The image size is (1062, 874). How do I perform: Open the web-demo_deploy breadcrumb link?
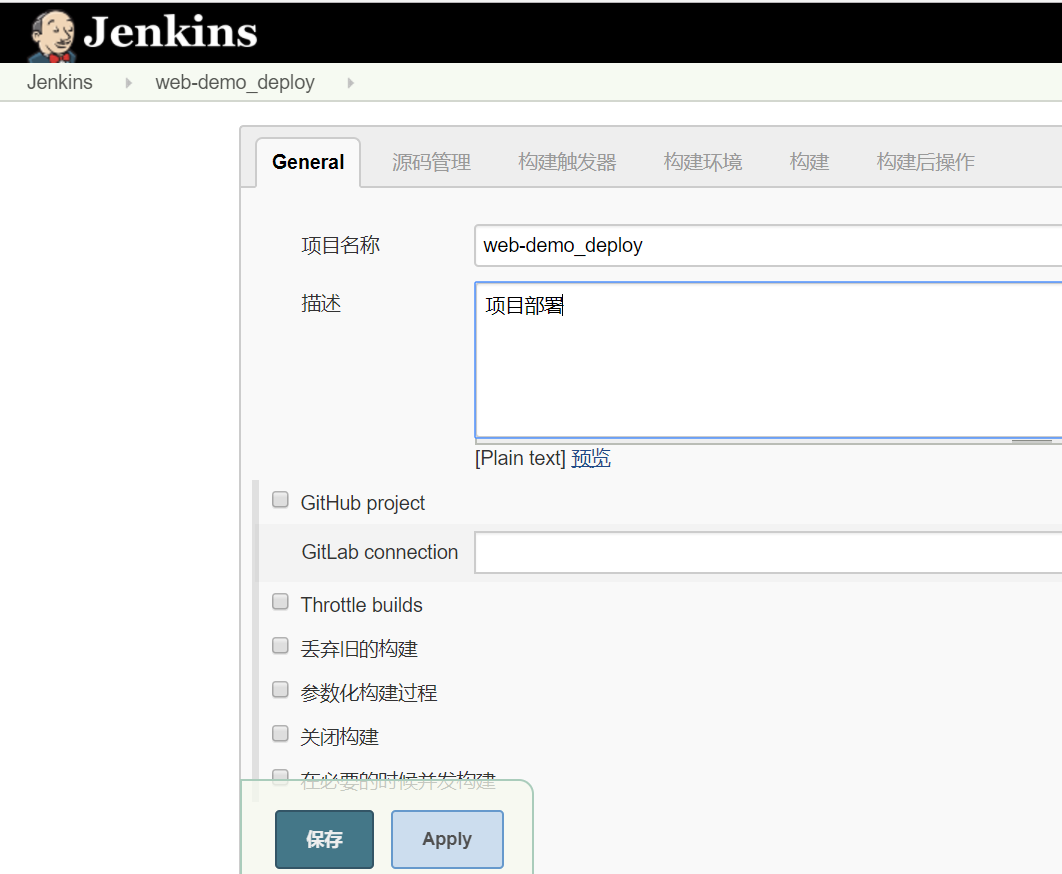tap(235, 83)
